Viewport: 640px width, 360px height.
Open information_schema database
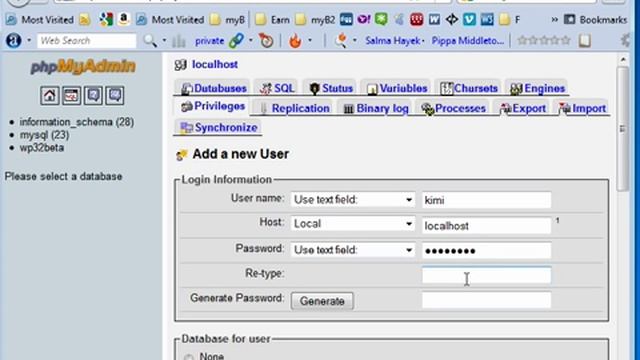tap(77, 122)
